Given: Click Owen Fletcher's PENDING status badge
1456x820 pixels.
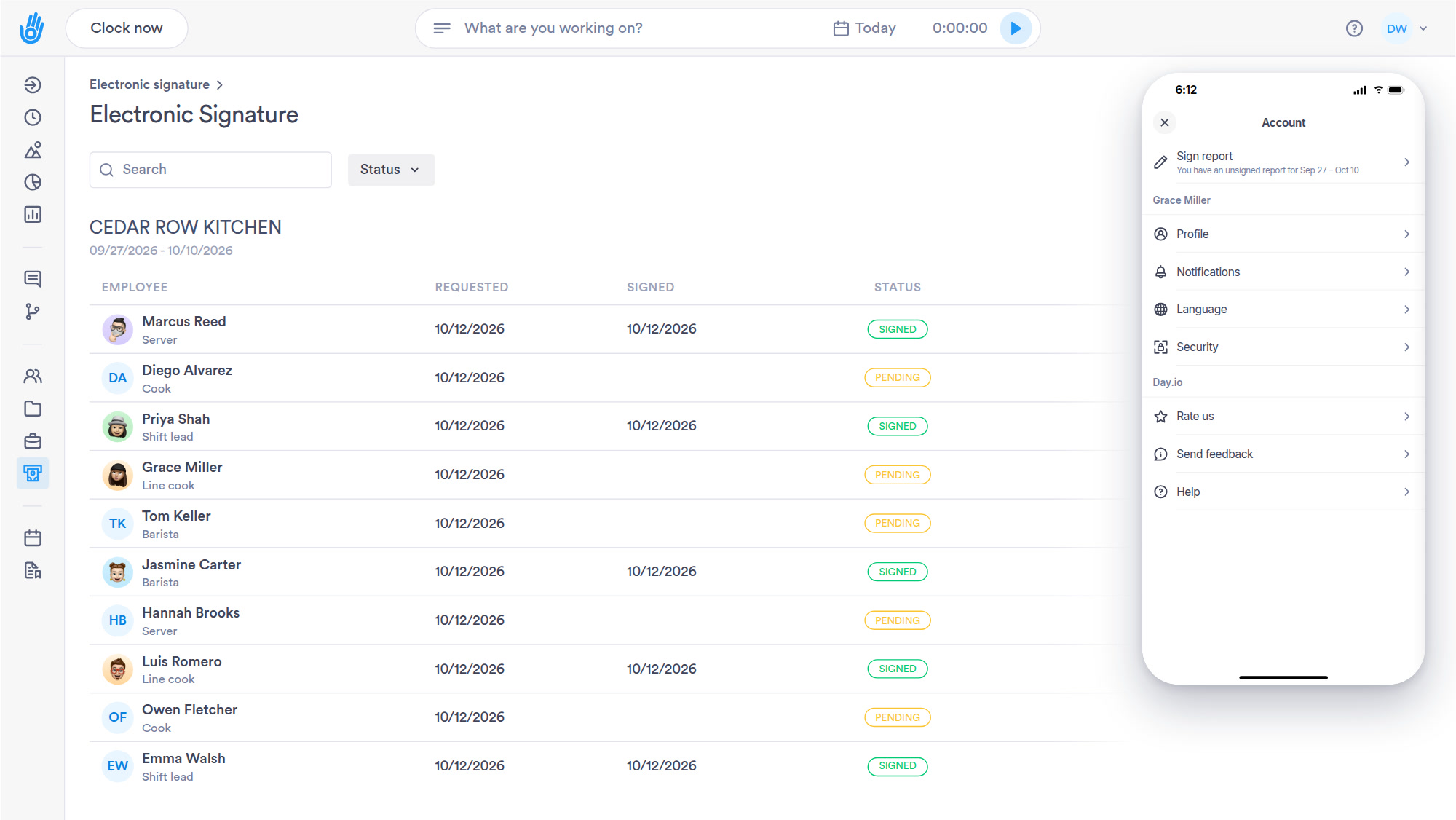Looking at the screenshot, I should (x=897, y=717).
